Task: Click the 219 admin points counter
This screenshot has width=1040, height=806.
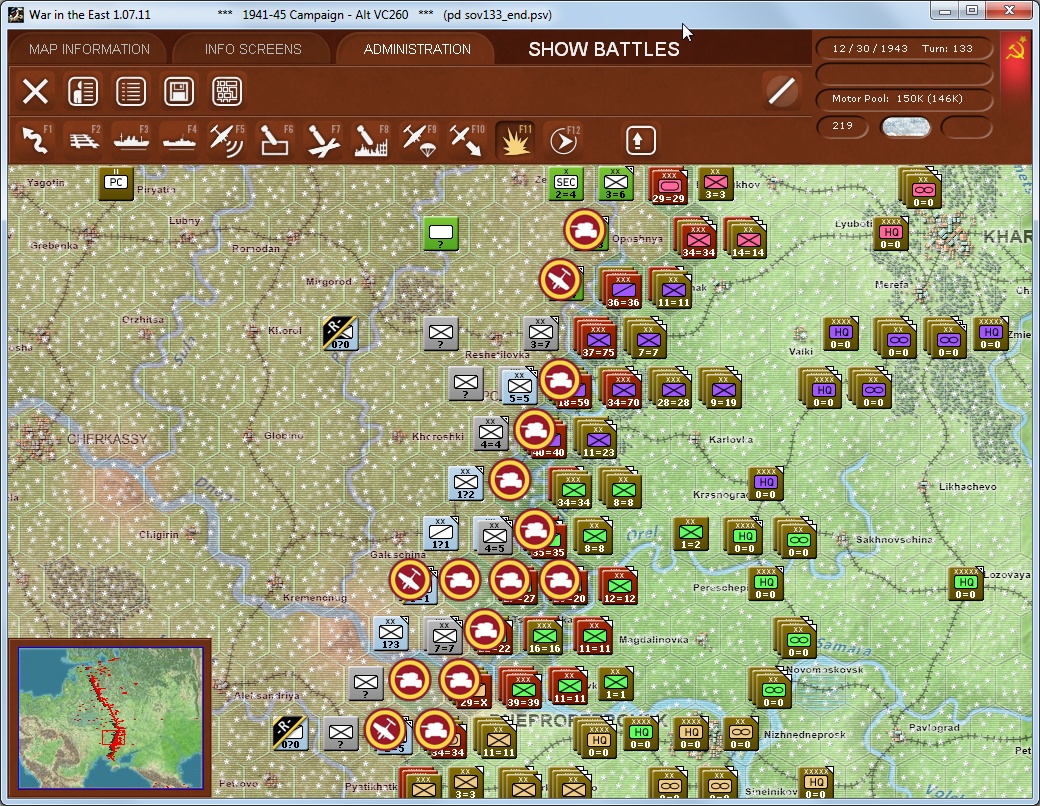Action: 842,126
